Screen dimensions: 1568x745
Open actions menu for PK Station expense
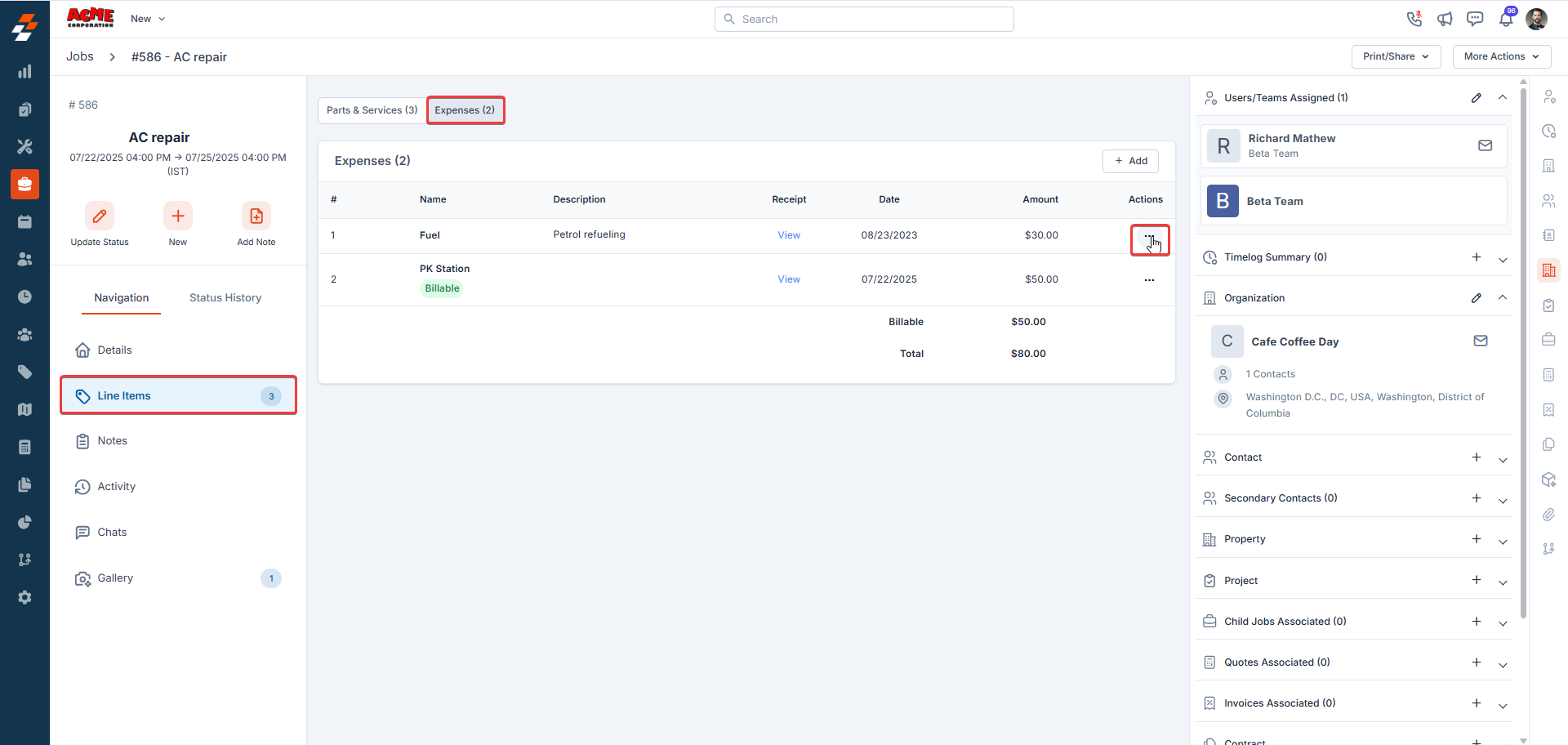1149,280
